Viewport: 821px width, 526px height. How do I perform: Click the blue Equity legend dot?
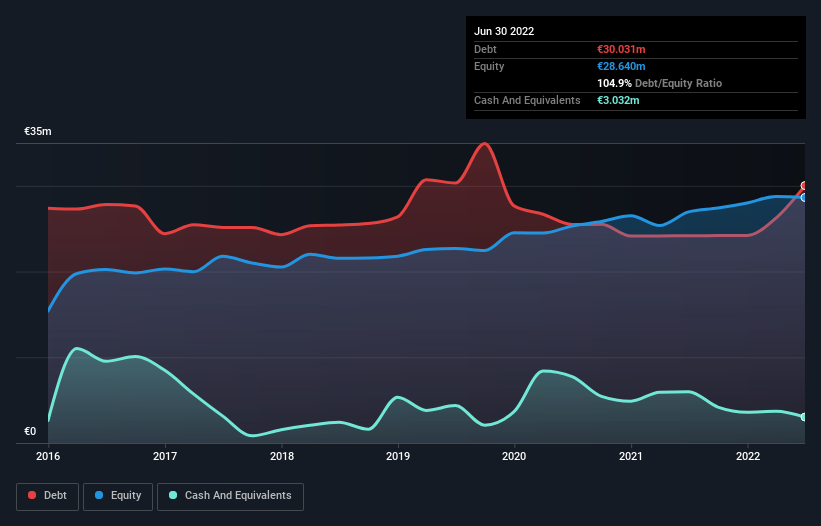(99, 495)
